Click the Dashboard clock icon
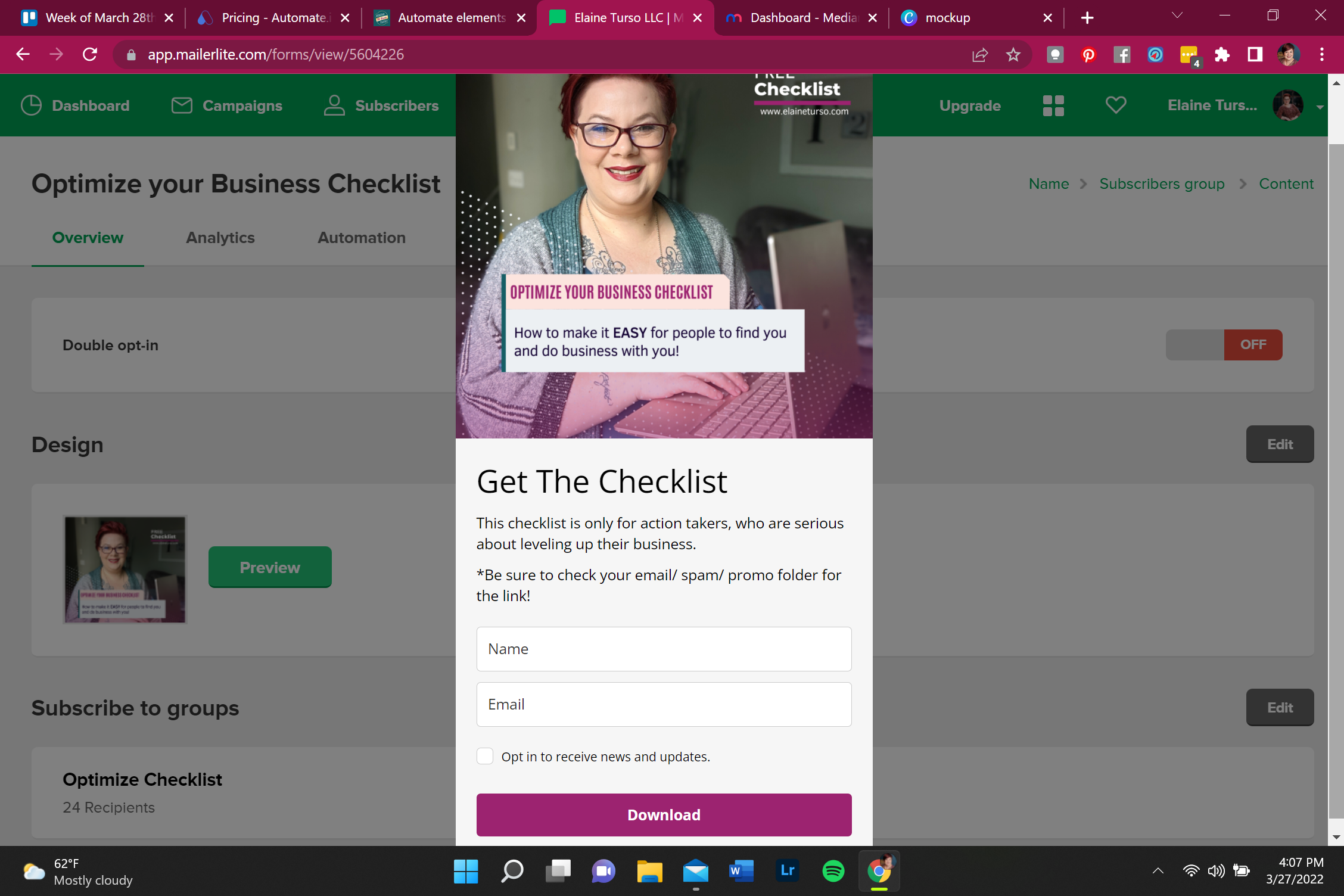 pyautogui.click(x=31, y=105)
